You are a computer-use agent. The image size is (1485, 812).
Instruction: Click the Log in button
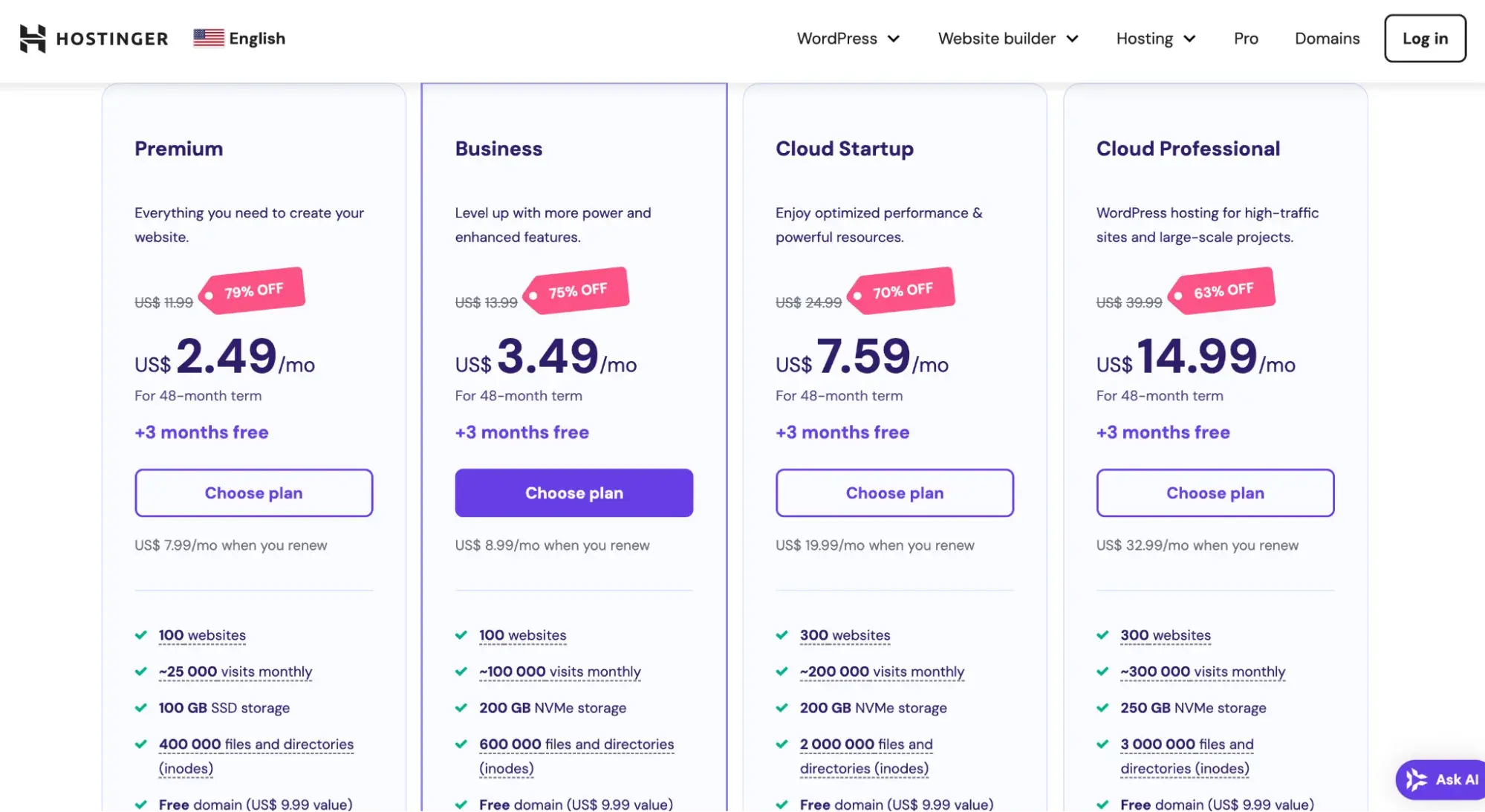coord(1425,39)
